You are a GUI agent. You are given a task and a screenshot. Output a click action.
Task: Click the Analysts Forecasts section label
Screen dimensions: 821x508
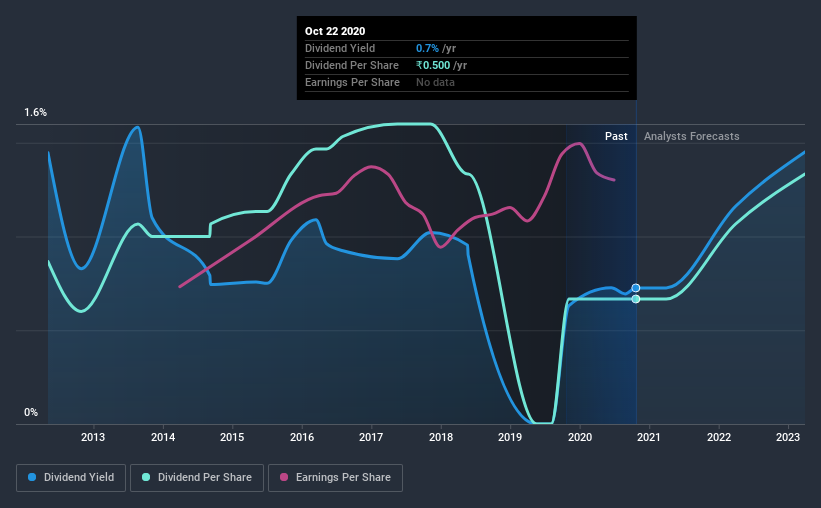point(692,136)
